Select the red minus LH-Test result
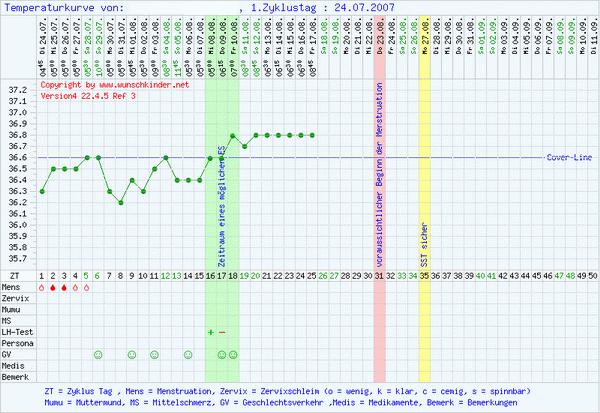 (222, 332)
